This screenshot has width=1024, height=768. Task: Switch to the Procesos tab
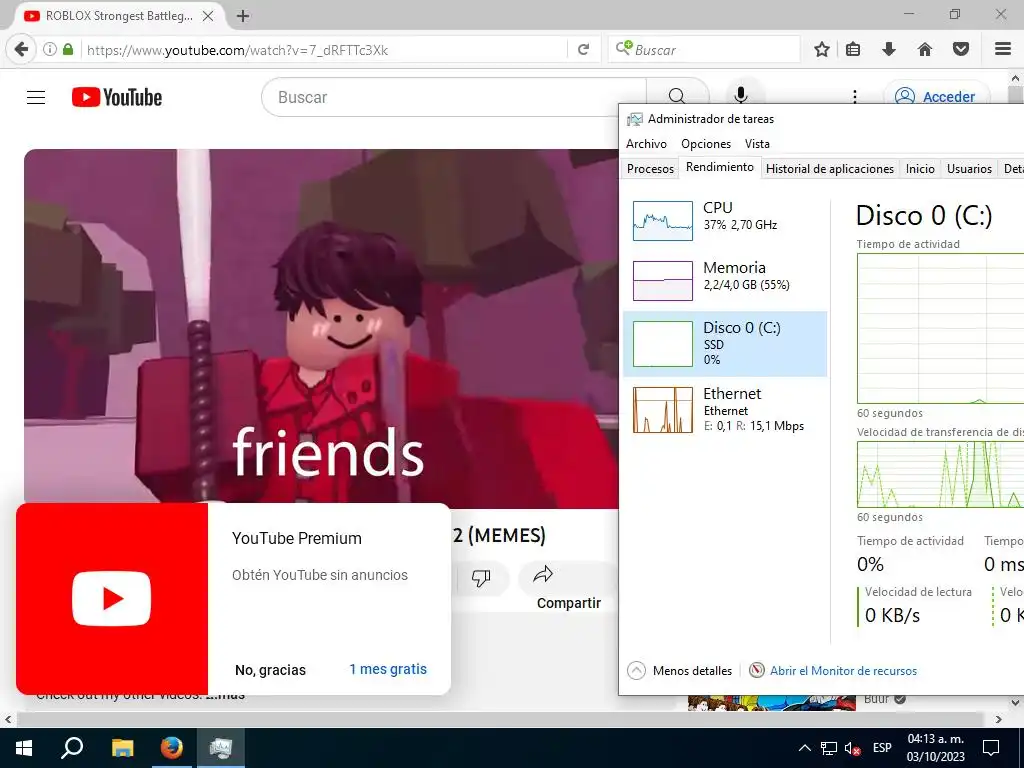coord(650,168)
